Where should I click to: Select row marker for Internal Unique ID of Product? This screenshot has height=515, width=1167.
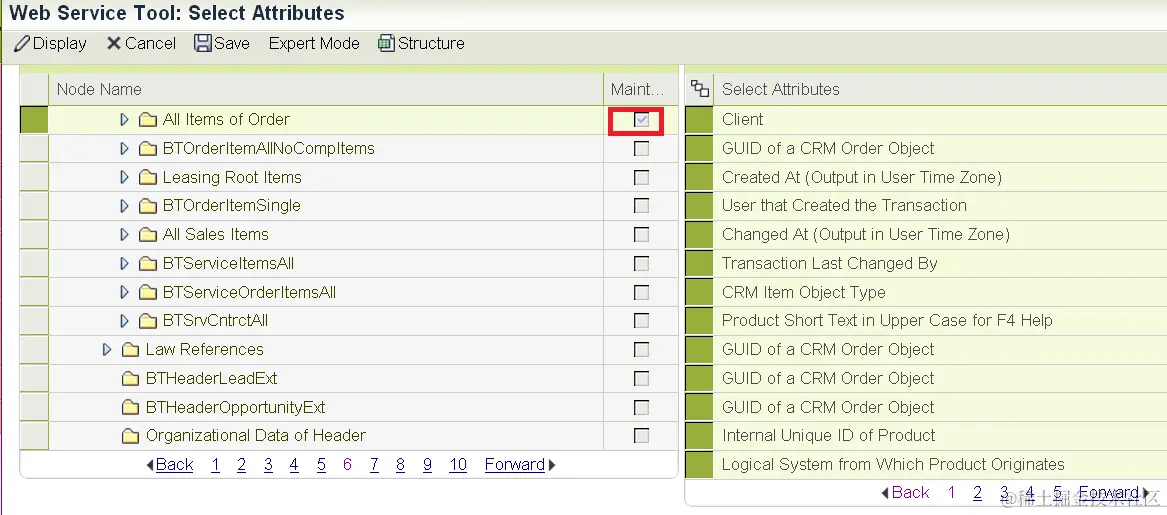pos(699,436)
